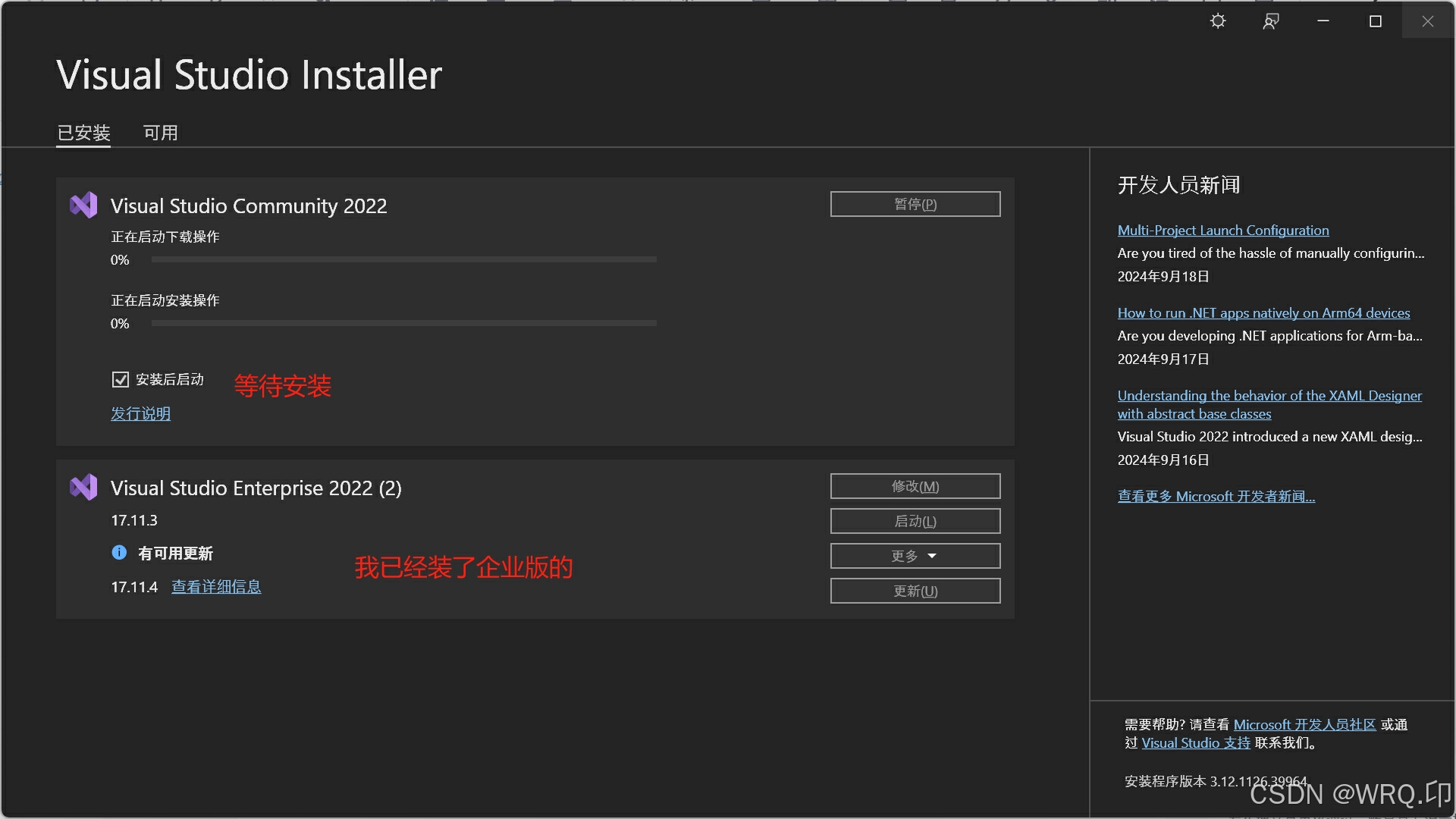This screenshot has width=1456, height=819.
Task: Click the send feedback person icon
Action: click(x=1271, y=21)
